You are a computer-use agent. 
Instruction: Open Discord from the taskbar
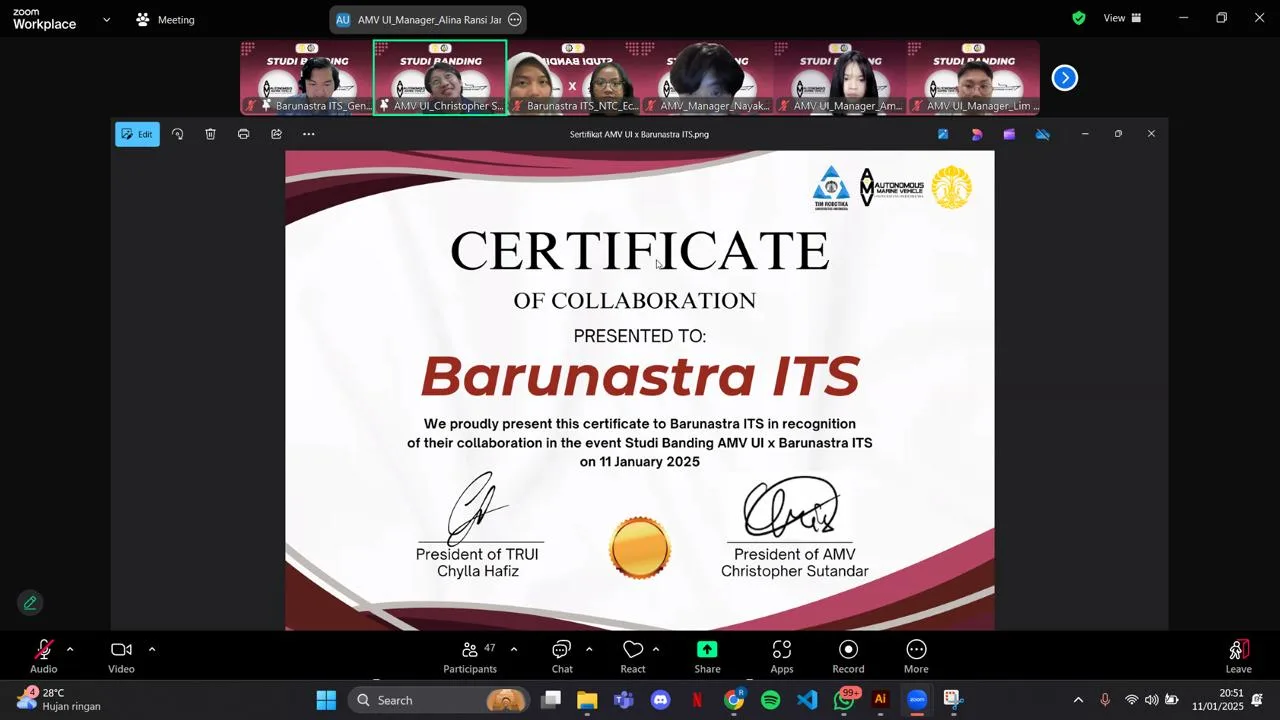coord(661,700)
